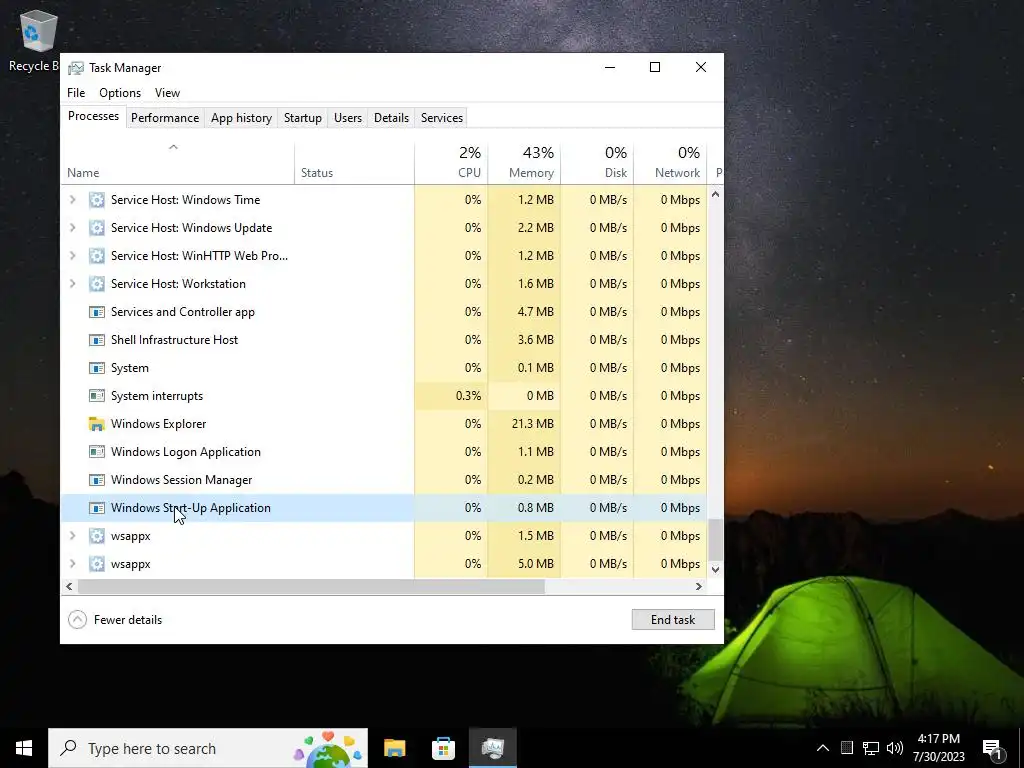This screenshot has height=768, width=1024.
Task: Click the 0.3% CPU cell
Action: (x=451, y=396)
